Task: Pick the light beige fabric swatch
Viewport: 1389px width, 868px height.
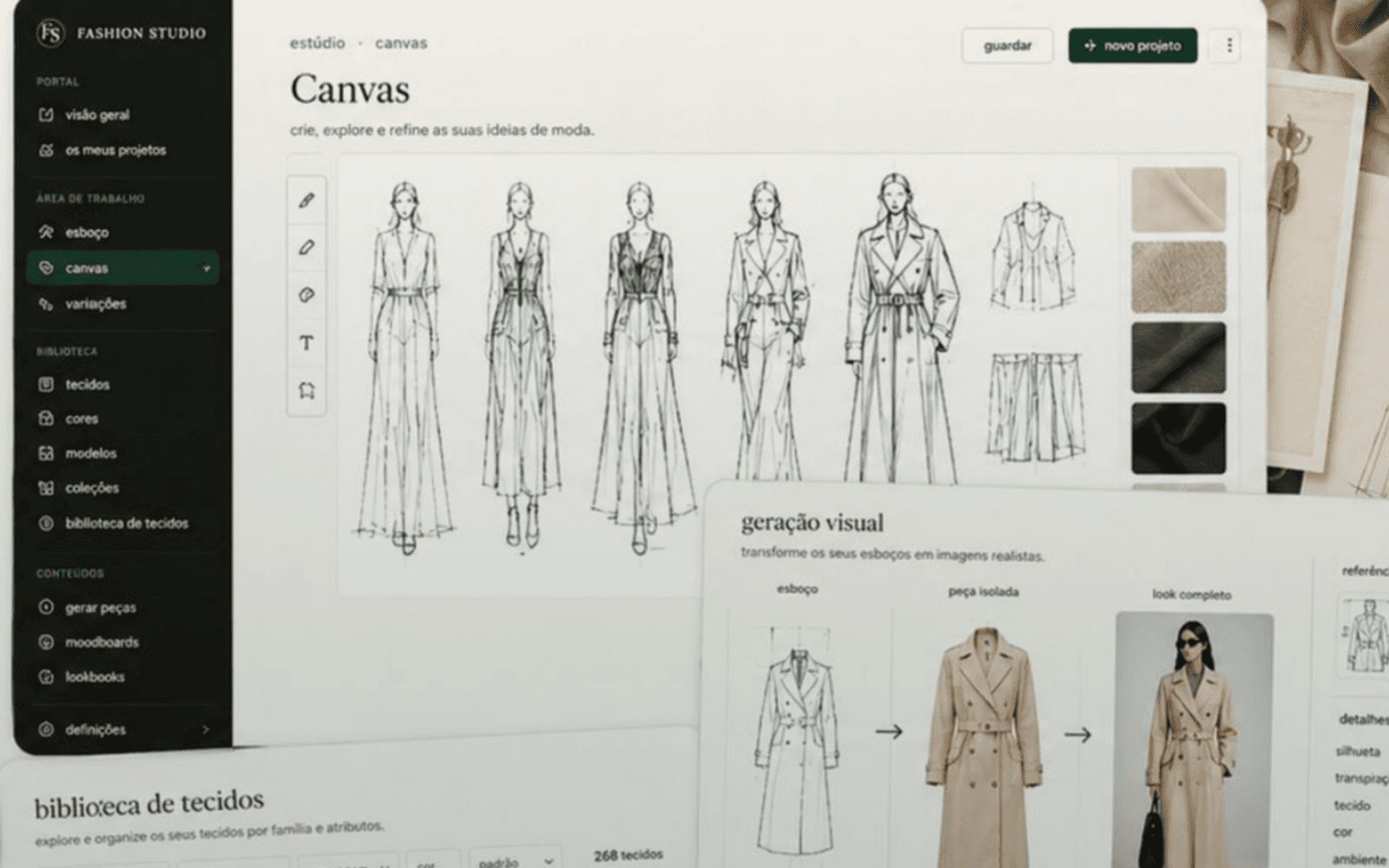Action: pos(1179,200)
